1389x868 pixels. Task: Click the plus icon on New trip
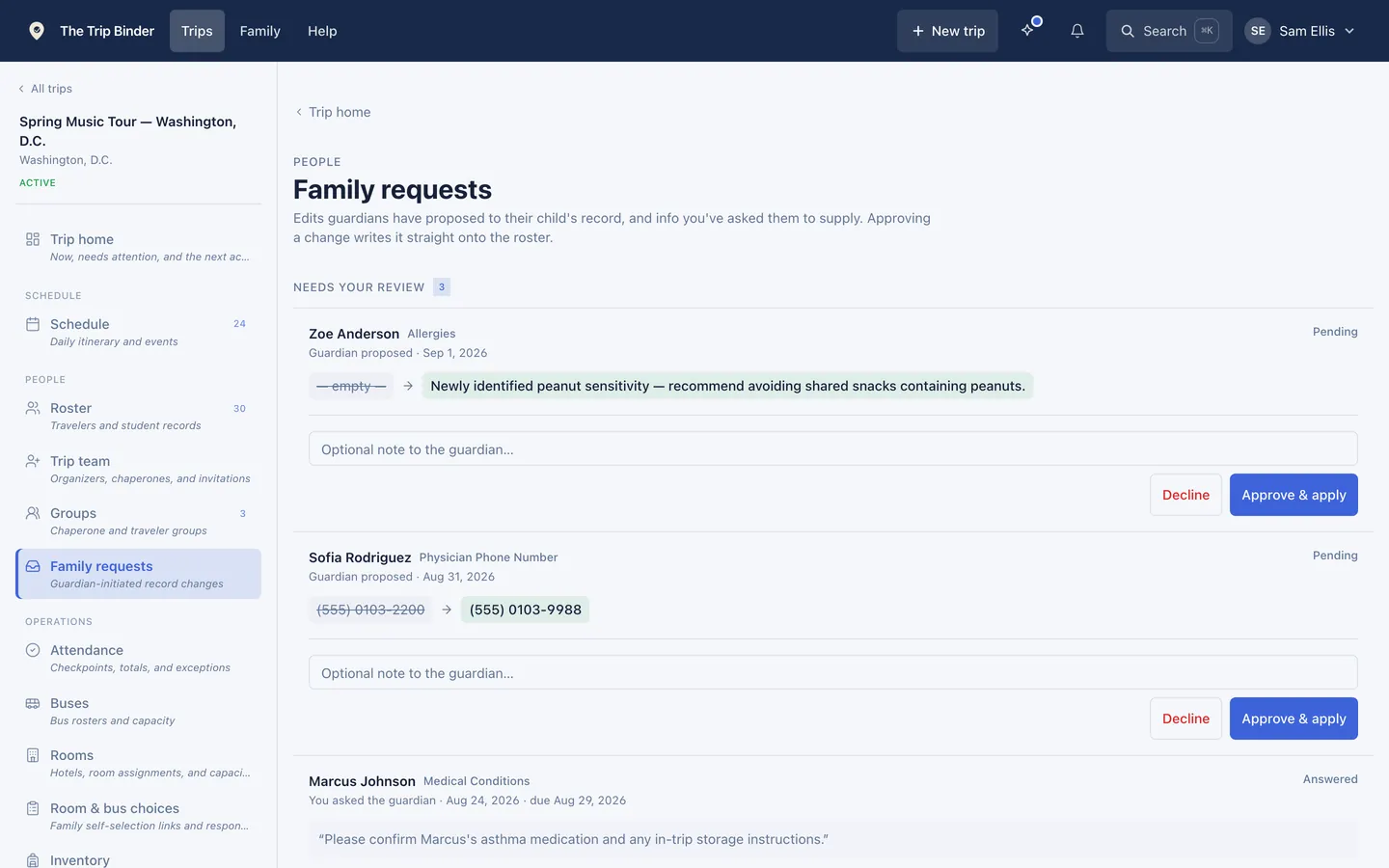(918, 31)
